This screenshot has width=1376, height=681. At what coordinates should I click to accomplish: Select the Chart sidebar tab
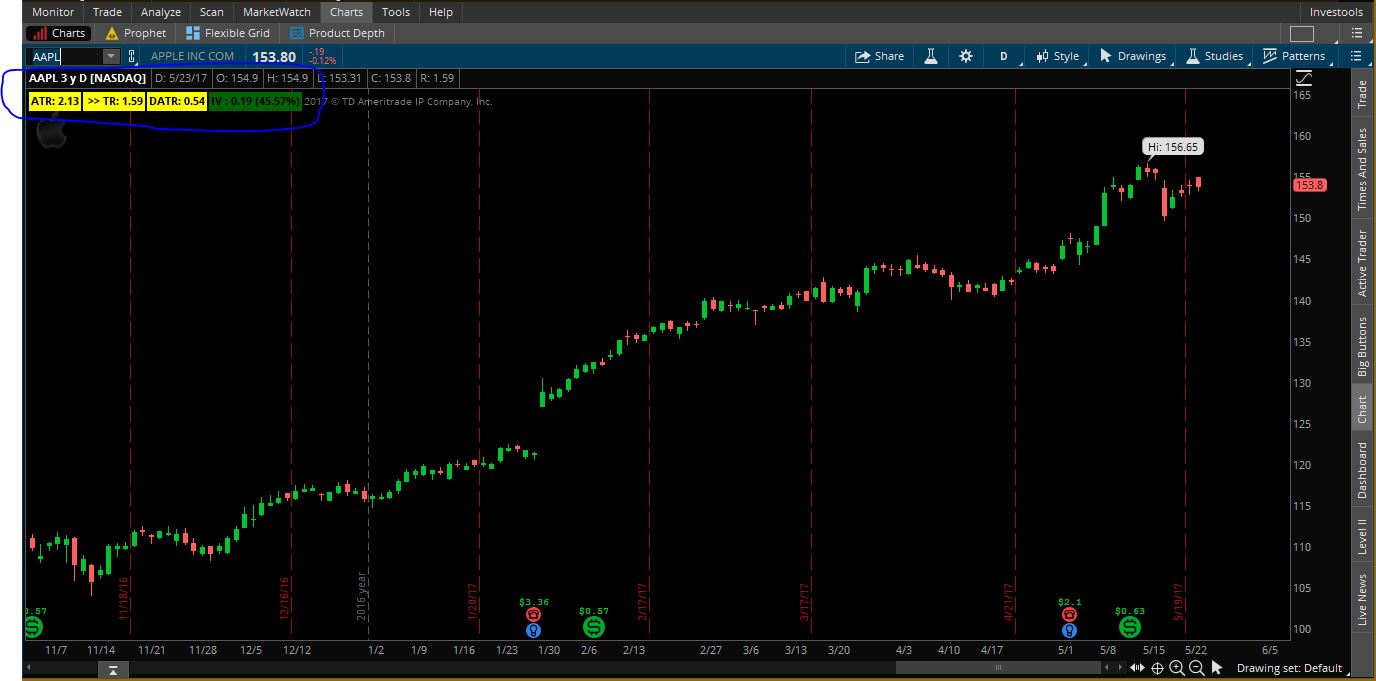click(x=1362, y=409)
